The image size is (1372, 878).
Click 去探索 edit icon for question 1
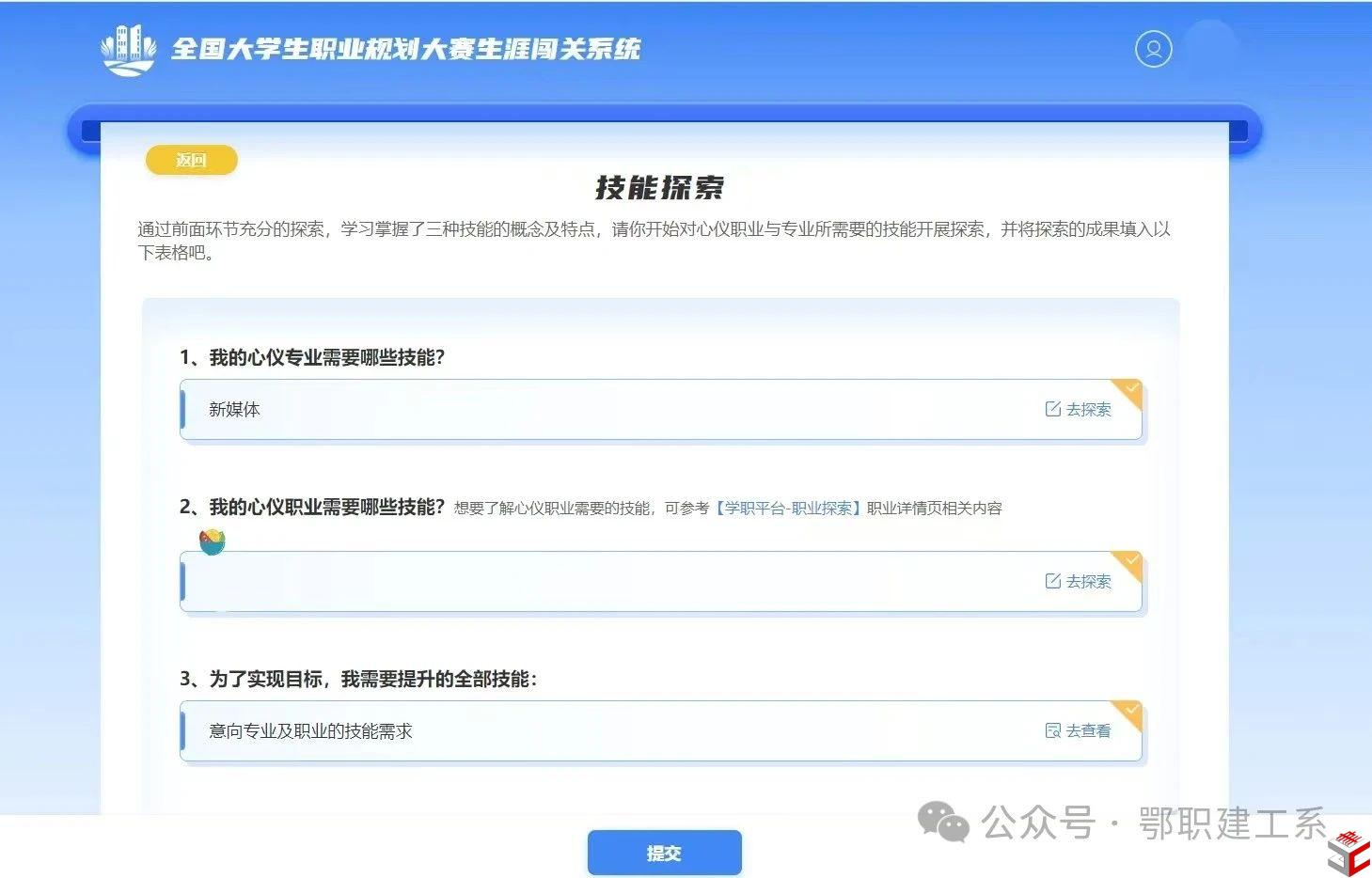(1053, 409)
